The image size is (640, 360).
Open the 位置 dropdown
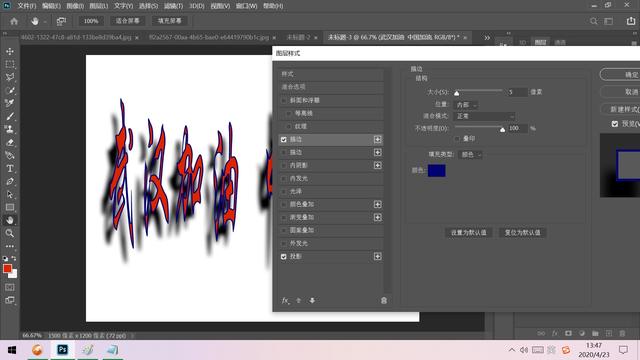466,105
